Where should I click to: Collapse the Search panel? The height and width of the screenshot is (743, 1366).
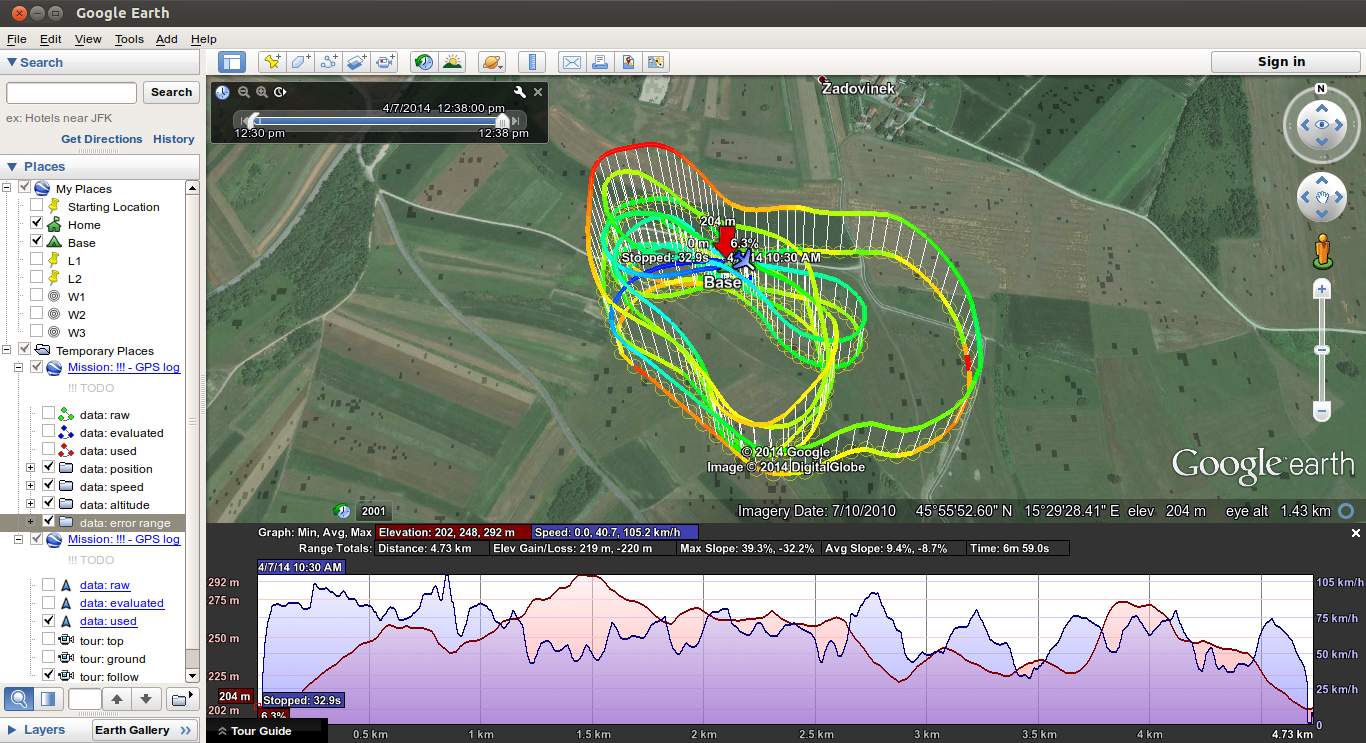(x=12, y=62)
